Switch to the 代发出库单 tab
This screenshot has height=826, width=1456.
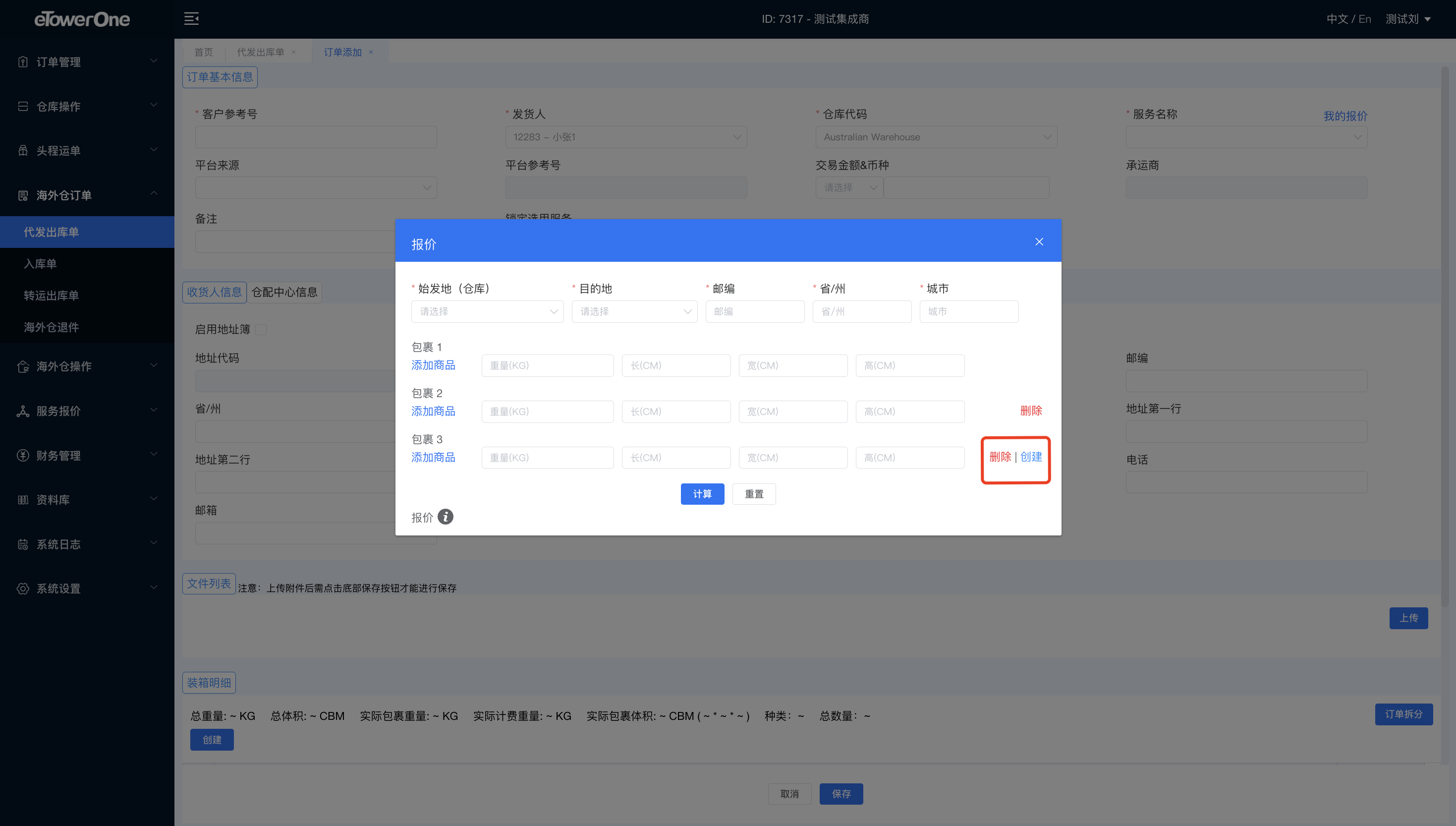coord(261,52)
